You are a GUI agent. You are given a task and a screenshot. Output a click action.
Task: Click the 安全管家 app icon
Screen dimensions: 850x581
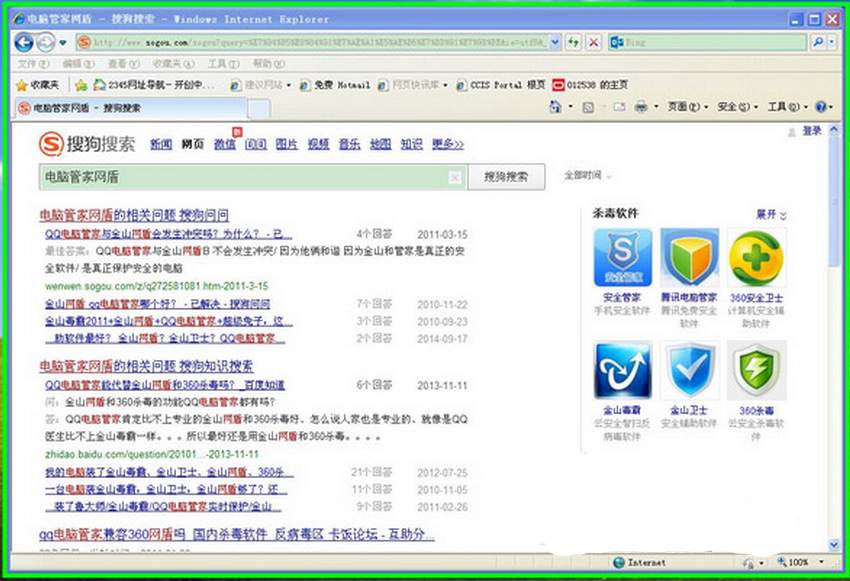pyautogui.click(x=622, y=257)
